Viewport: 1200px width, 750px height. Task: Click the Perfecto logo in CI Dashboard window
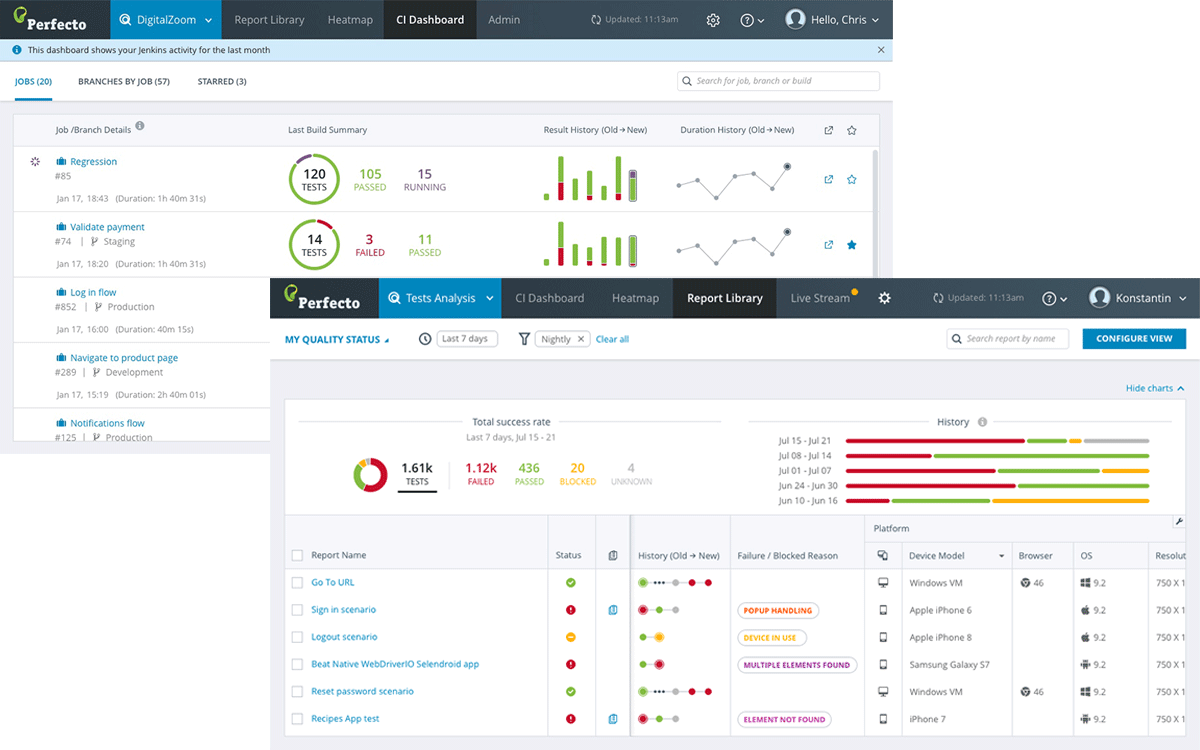pos(49,19)
